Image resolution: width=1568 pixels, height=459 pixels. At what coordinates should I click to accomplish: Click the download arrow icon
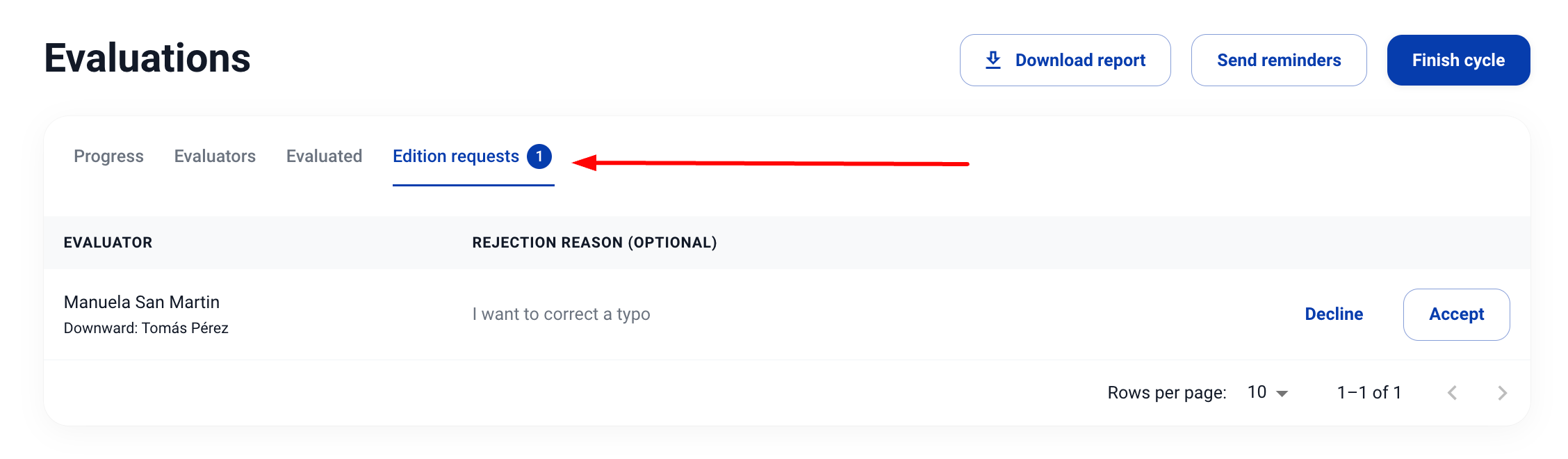(x=993, y=61)
